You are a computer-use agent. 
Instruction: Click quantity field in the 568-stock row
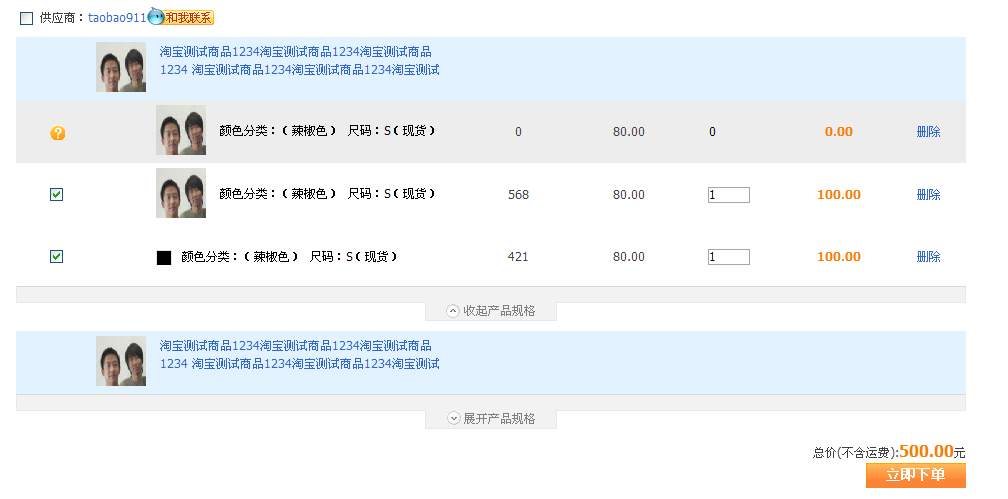pos(728,195)
